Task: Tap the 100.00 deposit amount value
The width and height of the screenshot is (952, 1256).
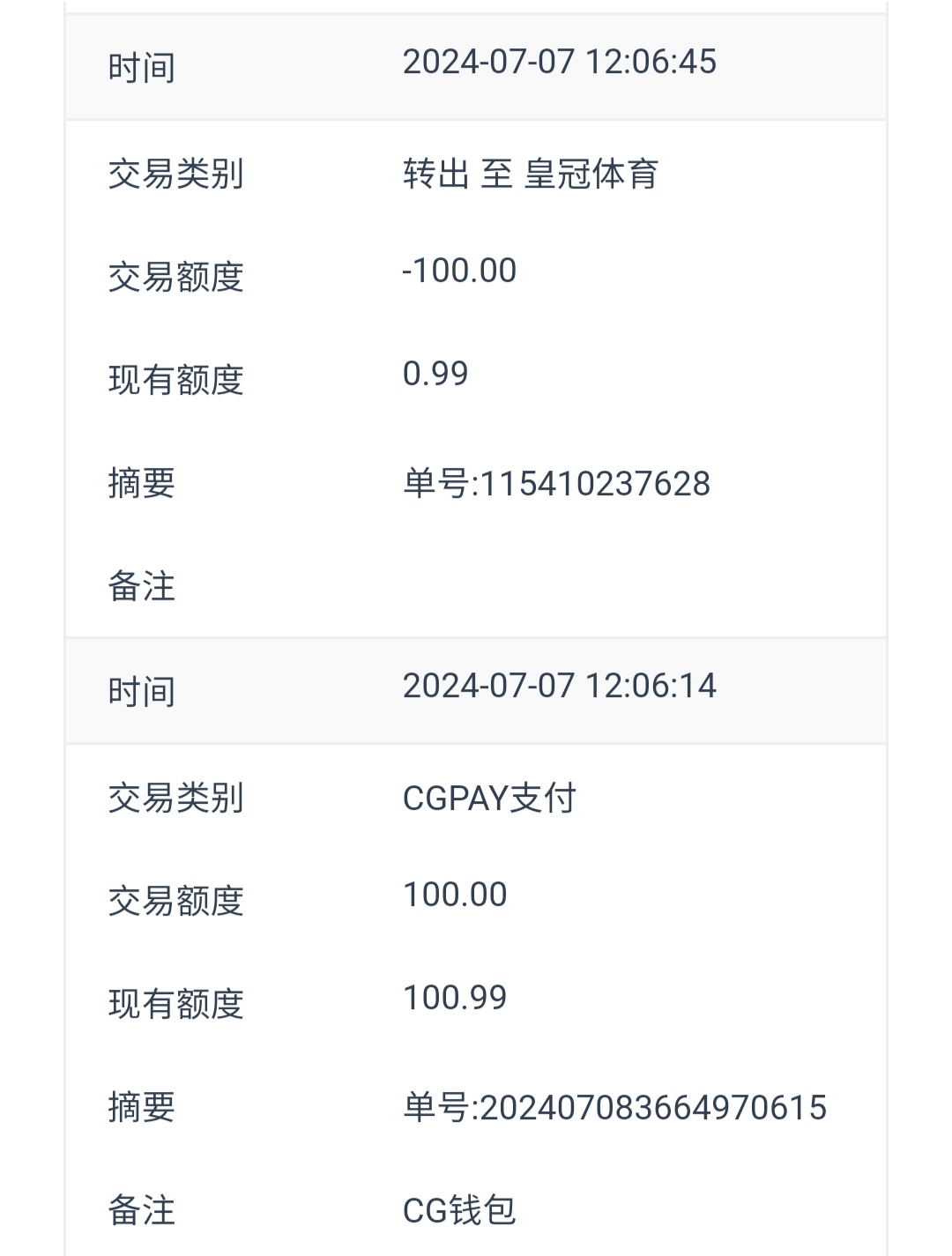Action: click(455, 895)
